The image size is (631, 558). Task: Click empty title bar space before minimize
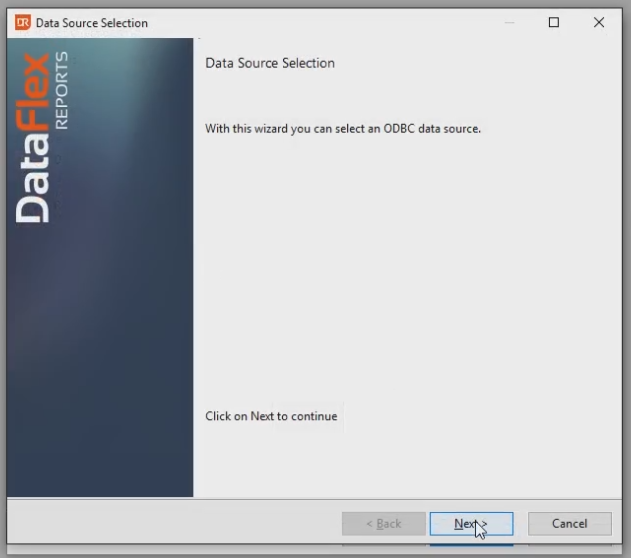coord(330,22)
